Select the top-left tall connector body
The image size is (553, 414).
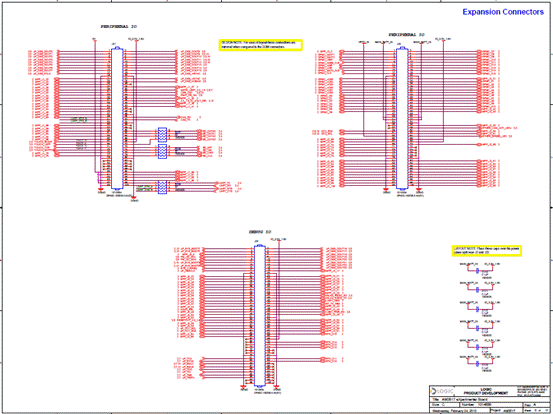point(117,118)
